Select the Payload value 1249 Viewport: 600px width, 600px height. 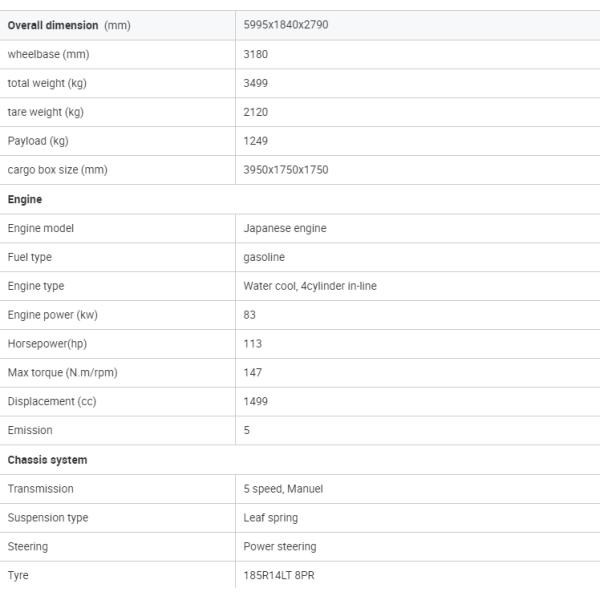click(x=256, y=141)
